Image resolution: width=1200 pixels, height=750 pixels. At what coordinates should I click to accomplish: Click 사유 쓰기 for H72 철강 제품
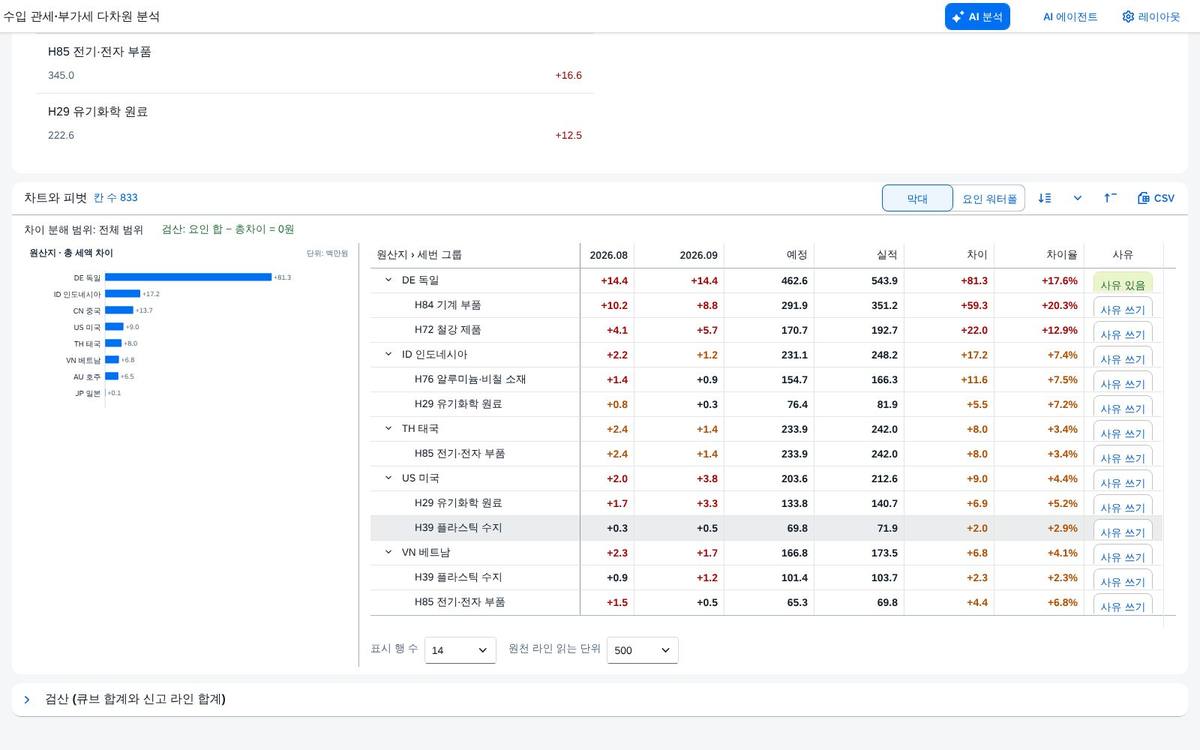click(x=1123, y=332)
